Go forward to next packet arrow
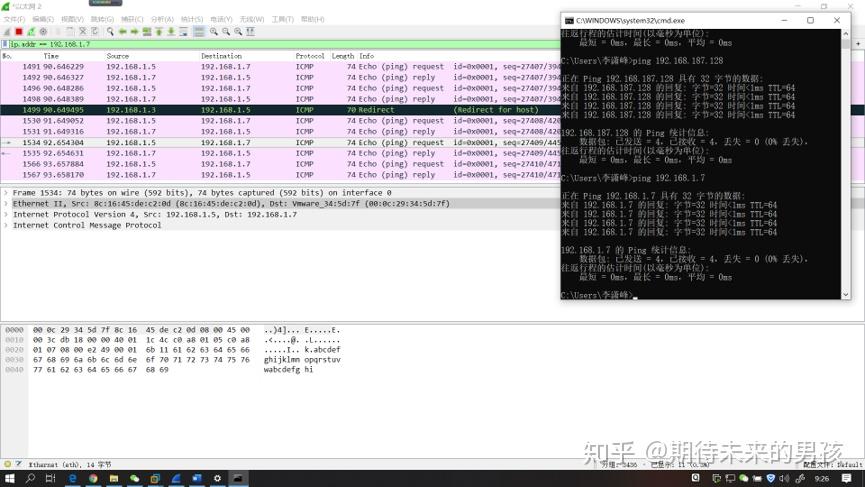865x487 pixels. (x=135, y=31)
